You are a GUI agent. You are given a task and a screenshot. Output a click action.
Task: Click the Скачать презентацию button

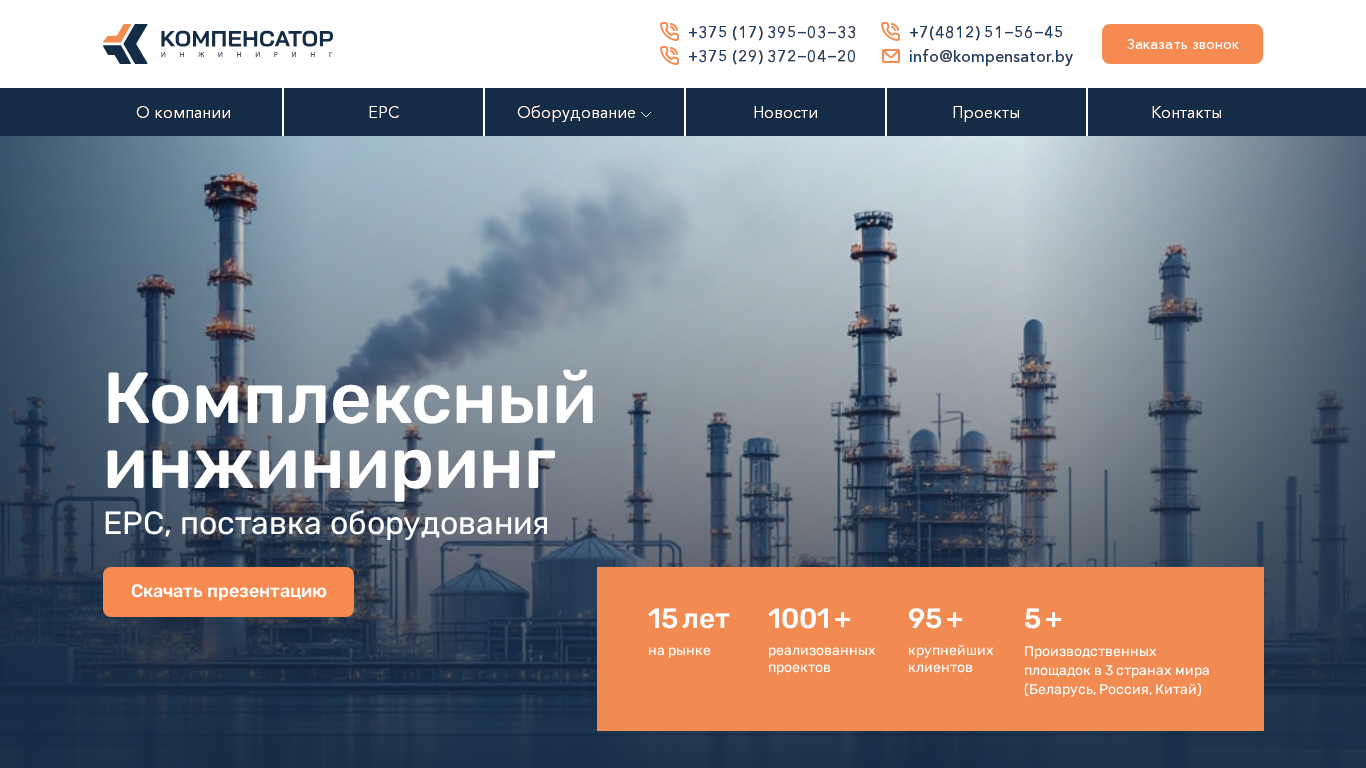(228, 592)
